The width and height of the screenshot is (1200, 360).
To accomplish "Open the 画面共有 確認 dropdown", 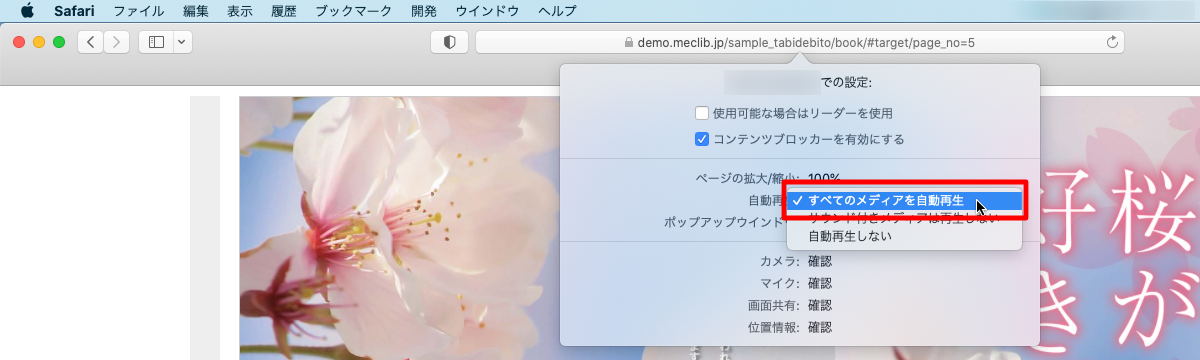I will (x=820, y=306).
